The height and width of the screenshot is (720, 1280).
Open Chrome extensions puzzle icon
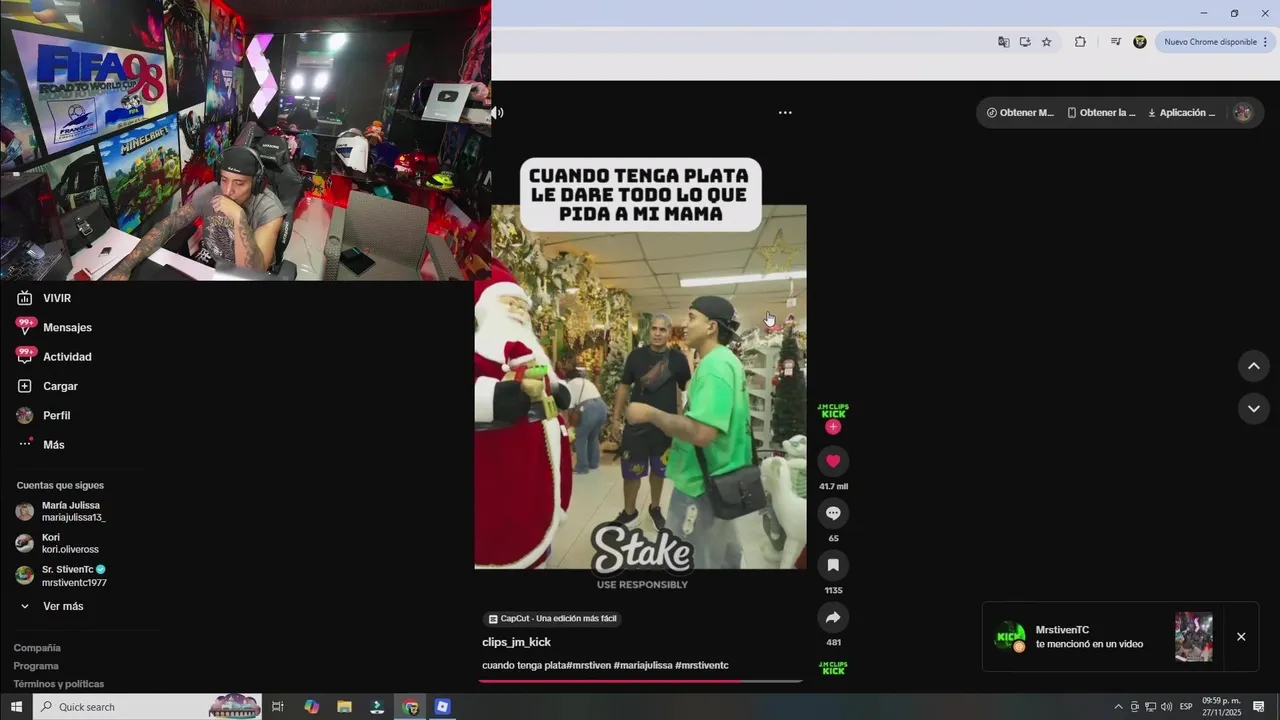pyautogui.click(x=1080, y=42)
